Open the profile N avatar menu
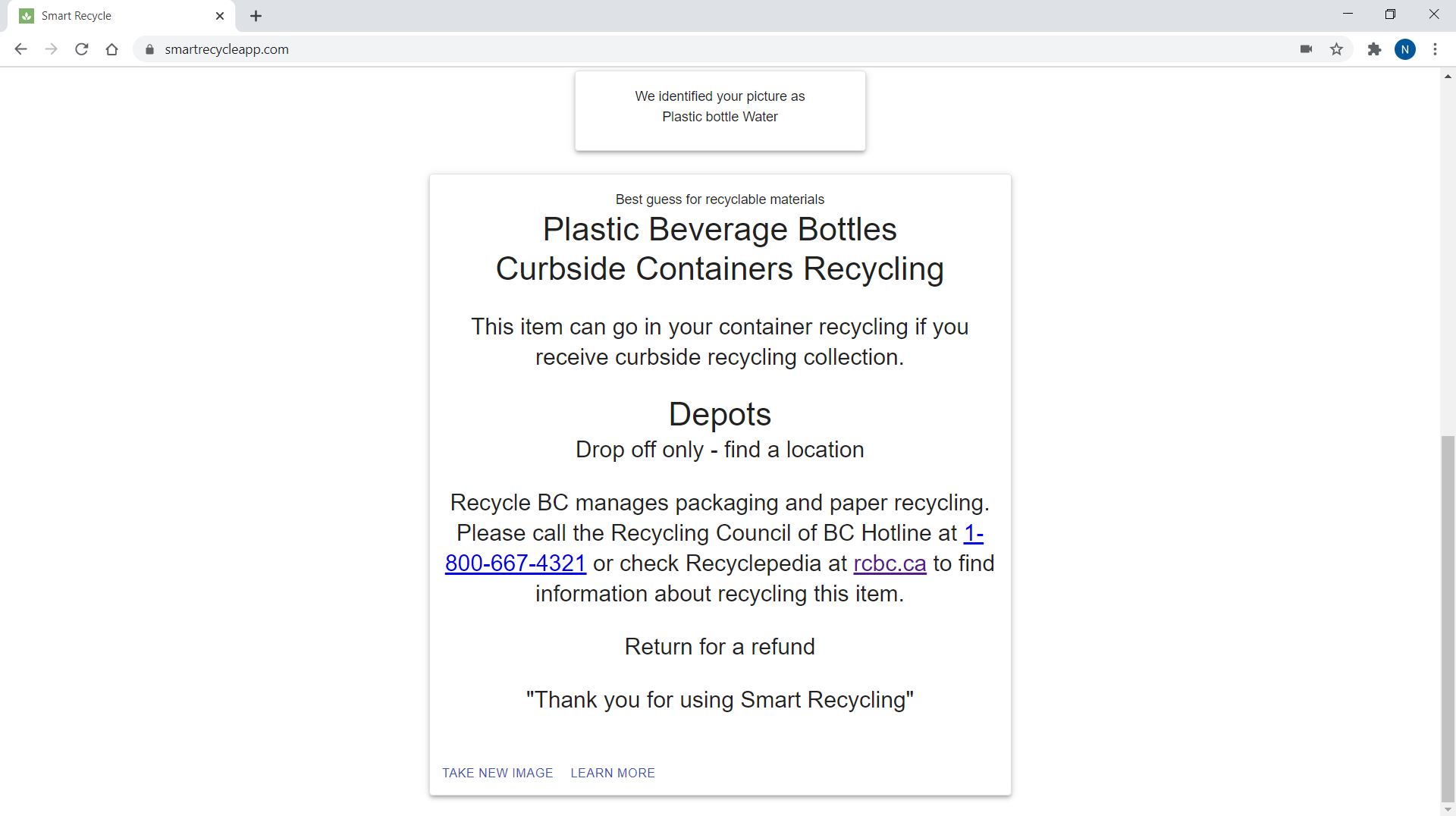The width and height of the screenshot is (1456, 816). click(1404, 49)
